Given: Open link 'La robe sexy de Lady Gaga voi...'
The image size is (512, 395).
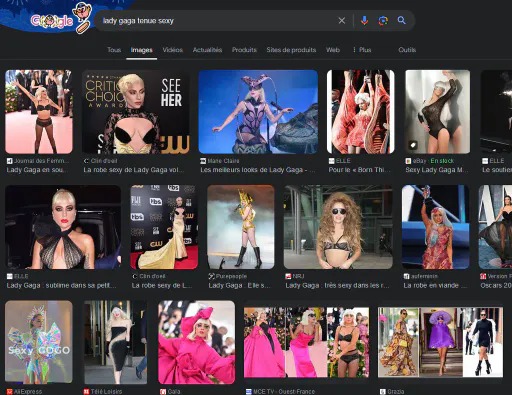Looking at the screenshot, I should point(133,170).
